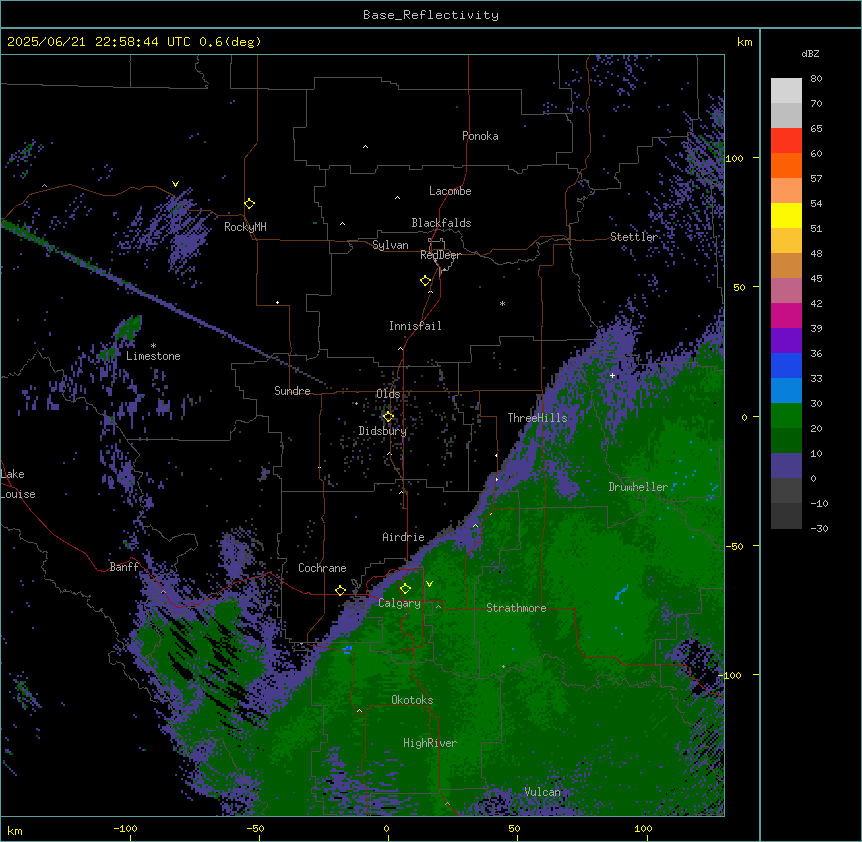Click the purple 10 dBZ color swatch
The width and height of the screenshot is (862, 842).
click(786, 466)
